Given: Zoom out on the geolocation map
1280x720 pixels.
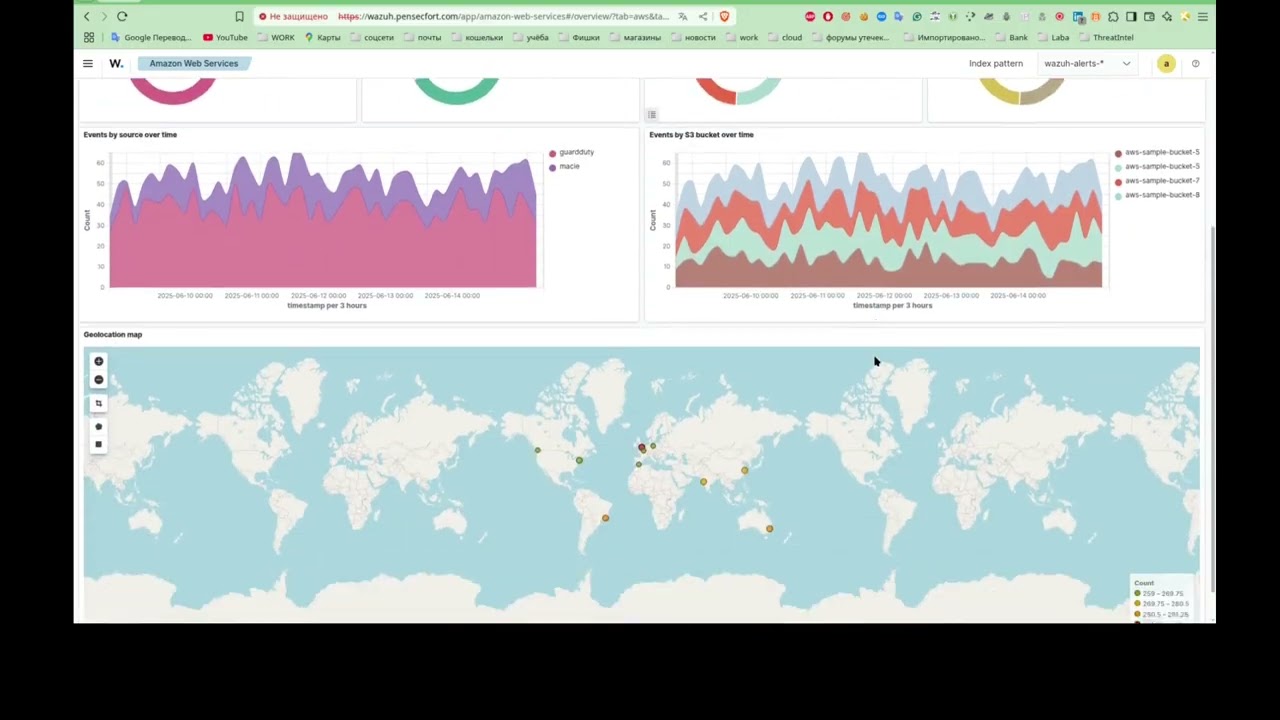Looking at the screenshot, I should coord(98,380).
